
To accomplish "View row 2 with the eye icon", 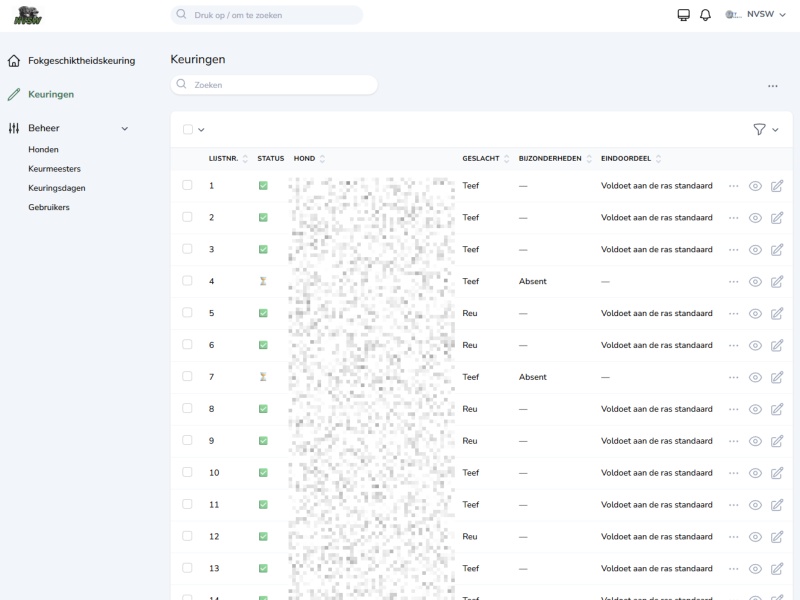I will pyautogui.click(x=756, y=218).
